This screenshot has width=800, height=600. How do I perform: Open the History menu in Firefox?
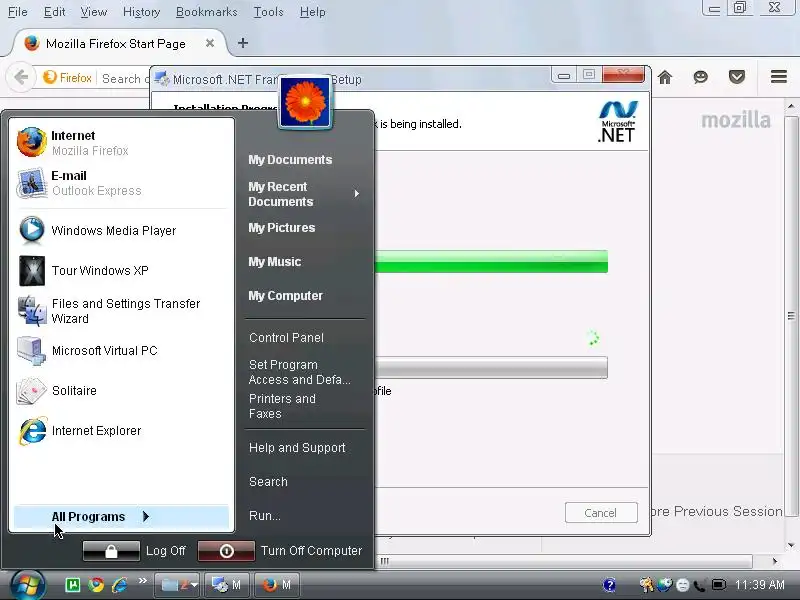[x=142, y=12]
